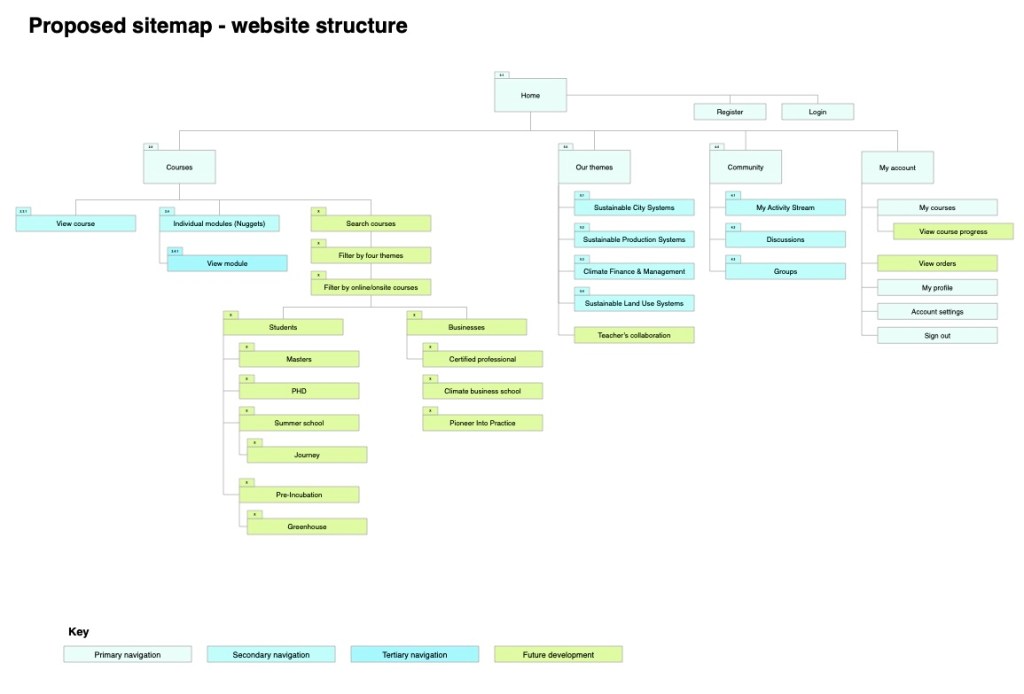Image resolution: width=1024 pixels, height=694 pixels.
Task: Select the Future development key swatch
Action: (x=558, y=655)
